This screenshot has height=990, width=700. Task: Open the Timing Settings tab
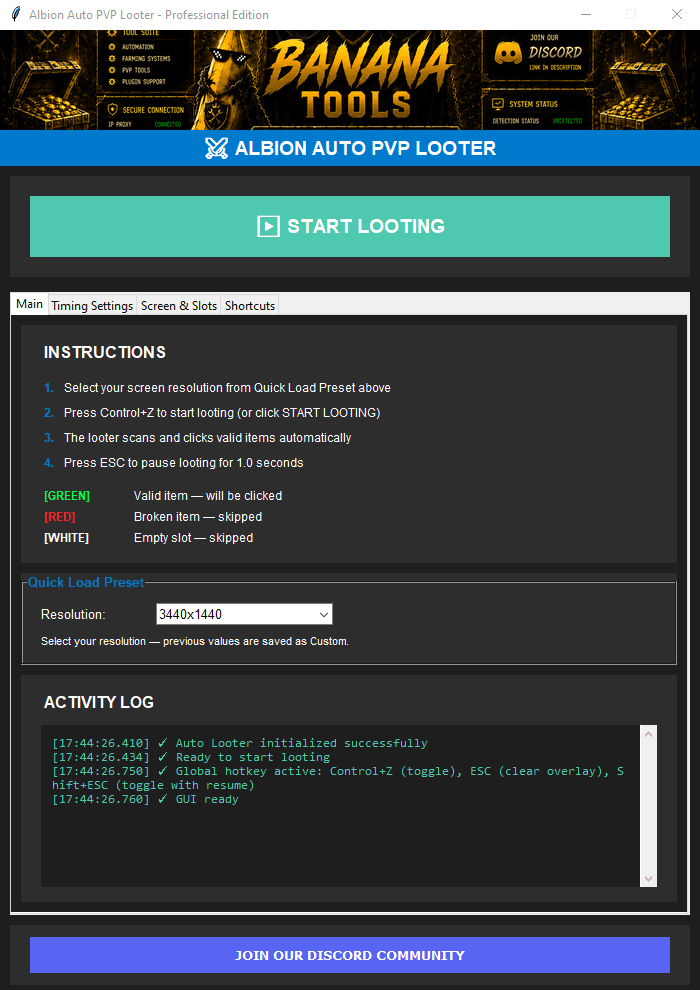tap(92, 306)
